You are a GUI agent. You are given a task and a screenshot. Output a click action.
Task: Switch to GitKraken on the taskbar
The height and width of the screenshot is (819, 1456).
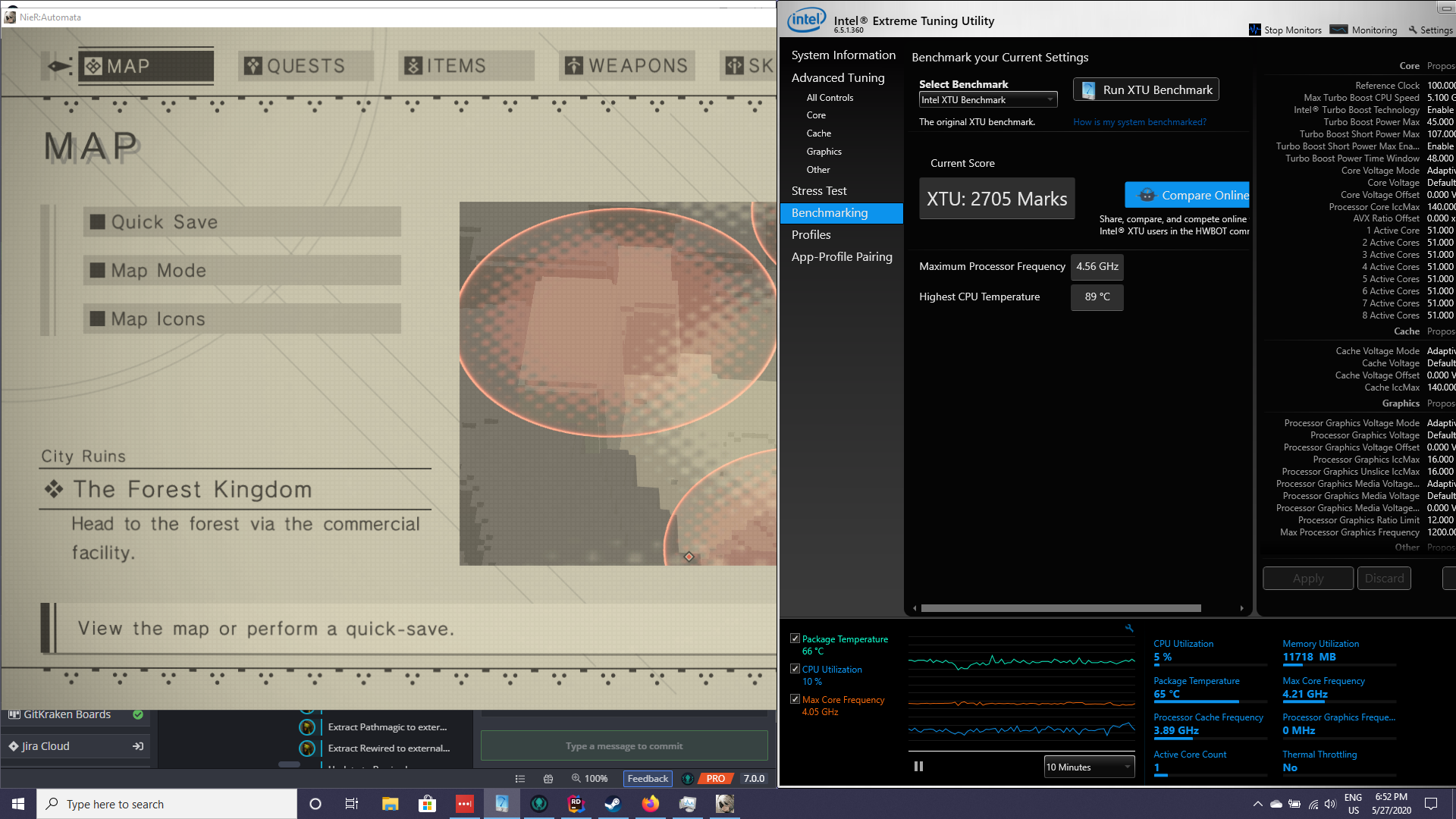click(x=539, y=804)
